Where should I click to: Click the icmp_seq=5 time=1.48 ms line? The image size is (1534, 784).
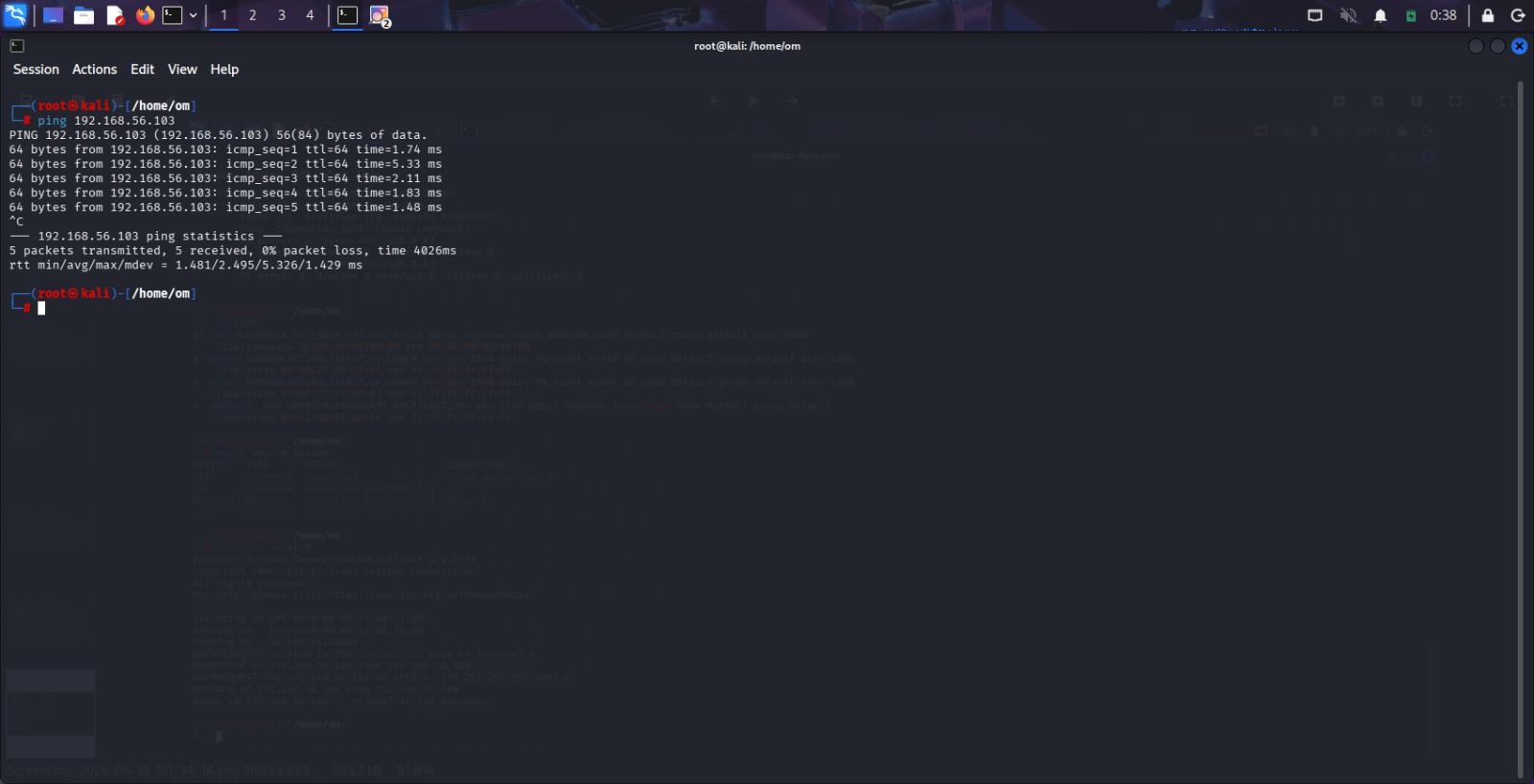225,207
